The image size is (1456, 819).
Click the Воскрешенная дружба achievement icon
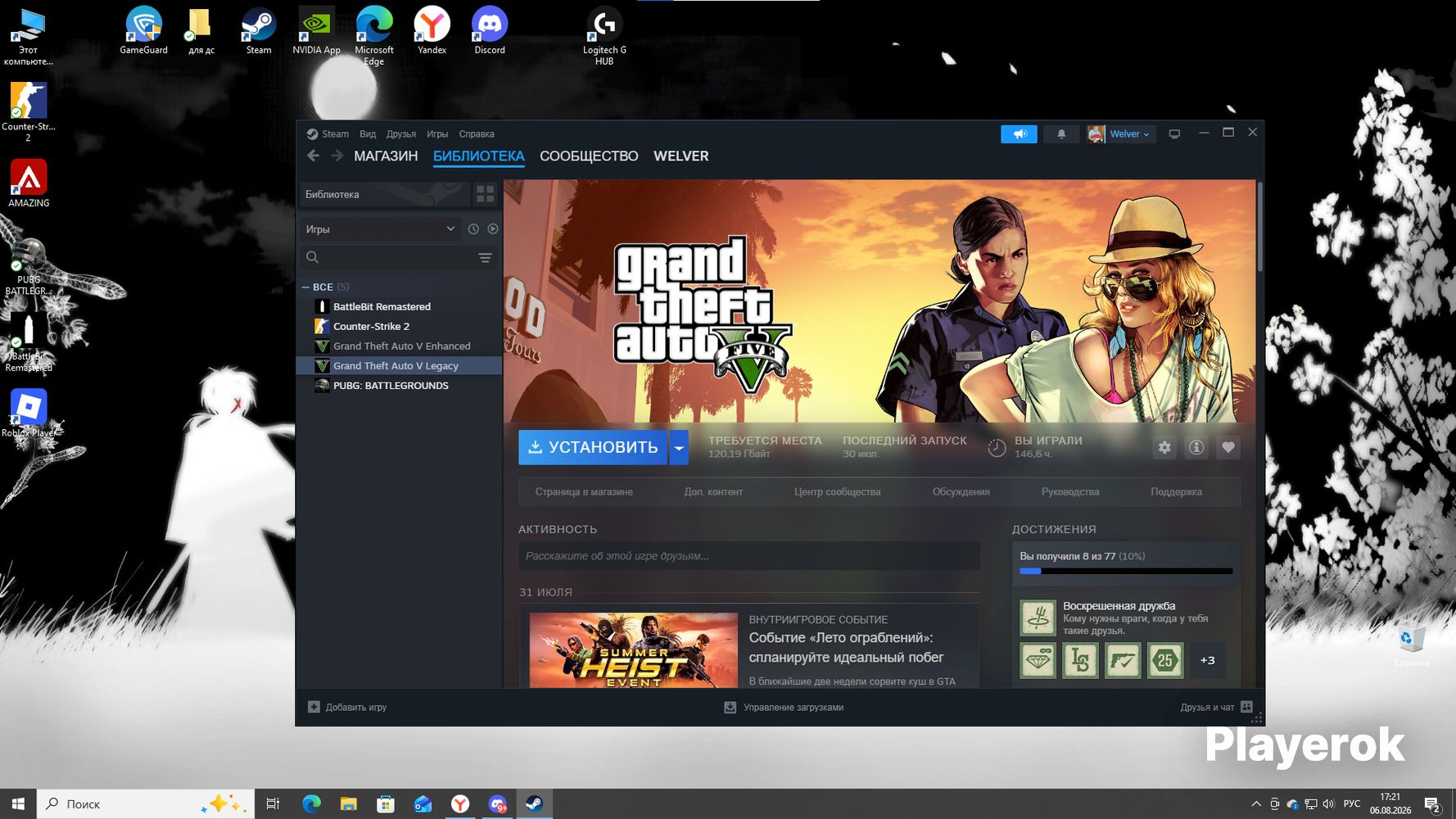point(1038,618)
